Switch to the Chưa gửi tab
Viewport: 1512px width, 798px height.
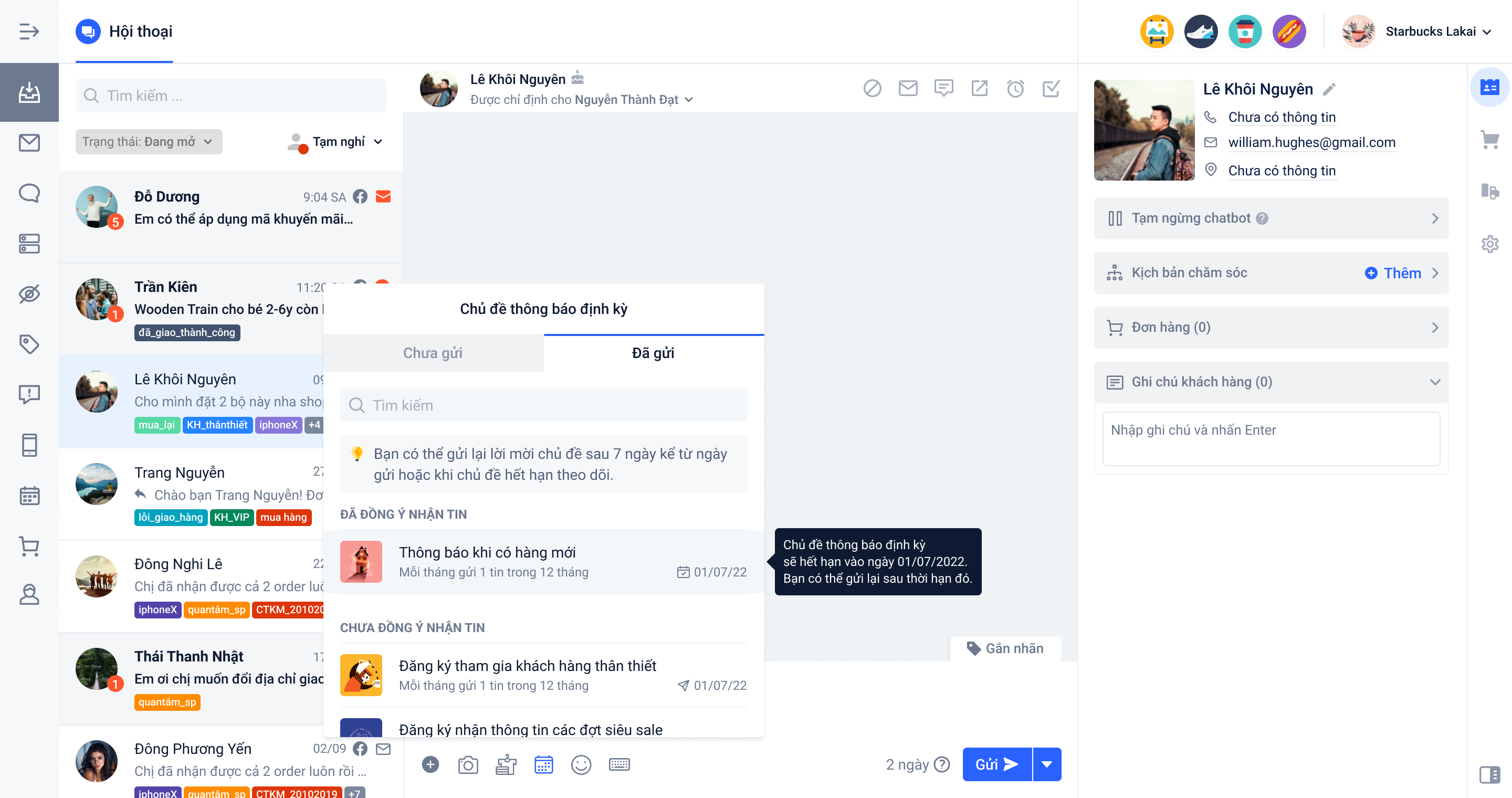[433, 353]
